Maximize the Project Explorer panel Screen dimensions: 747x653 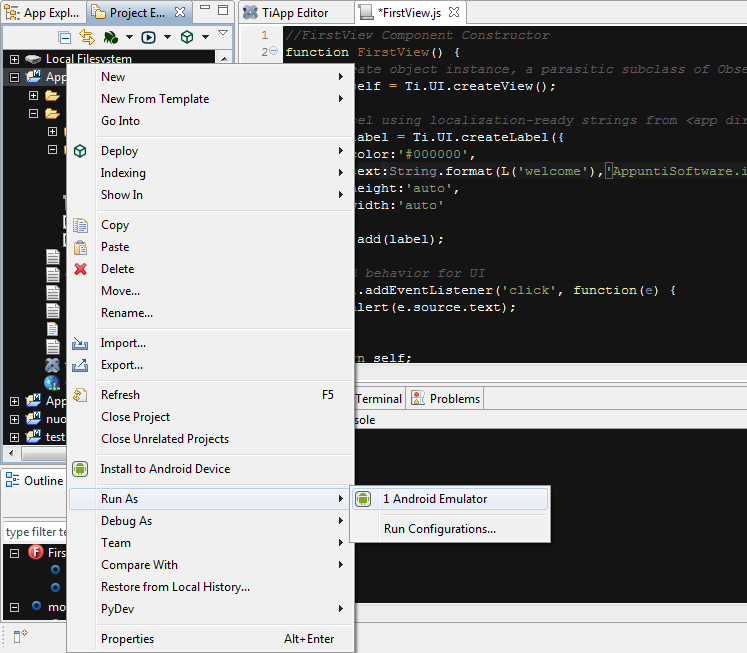pos(223,10)
